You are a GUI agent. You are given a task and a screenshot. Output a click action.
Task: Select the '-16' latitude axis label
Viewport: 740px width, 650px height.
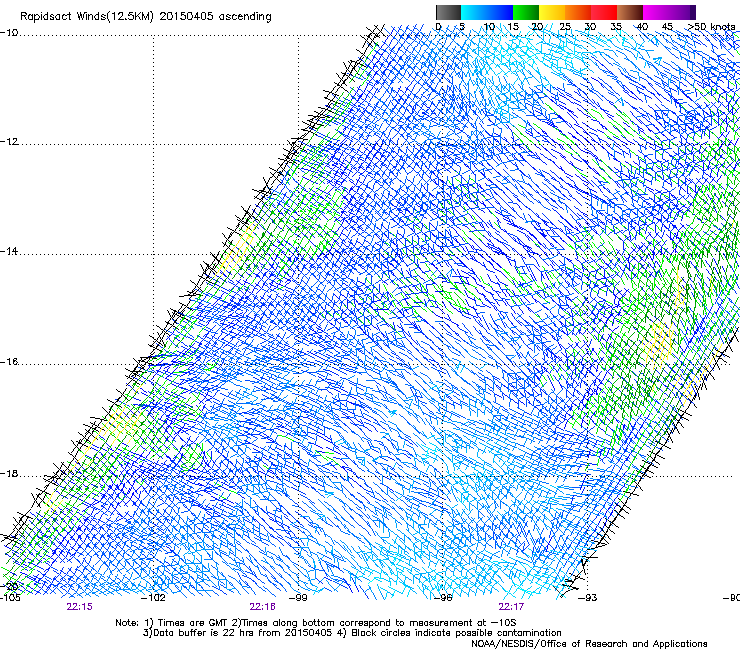tap(9, 362)
